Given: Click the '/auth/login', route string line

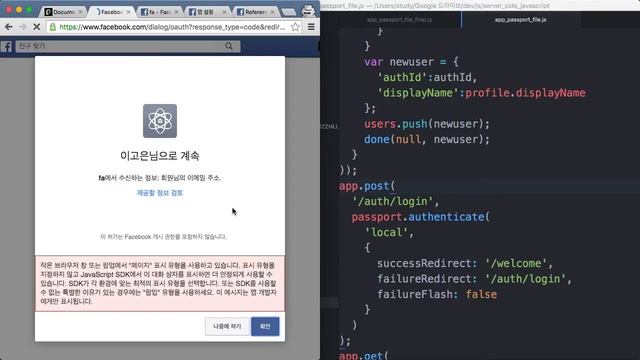Looking at the screenshot, I should (395, 202).
